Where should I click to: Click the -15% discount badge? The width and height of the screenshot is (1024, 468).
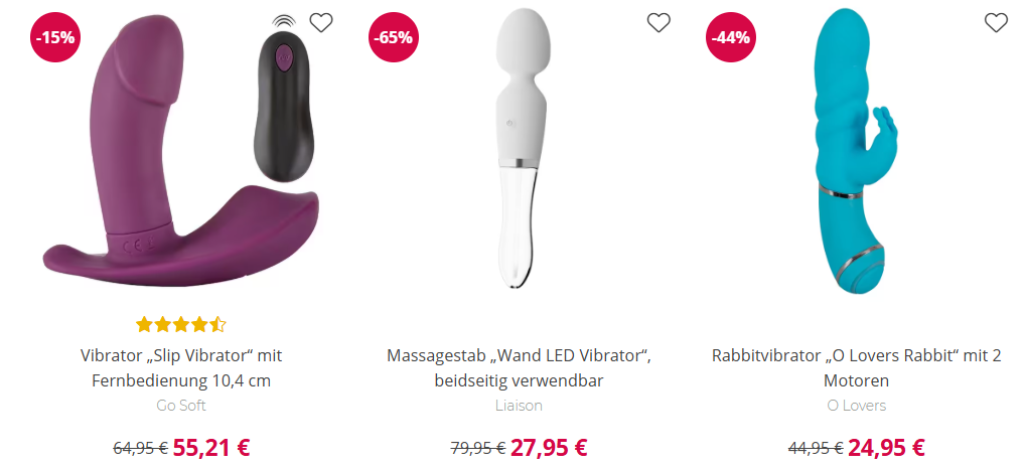(x=56, y=37)
